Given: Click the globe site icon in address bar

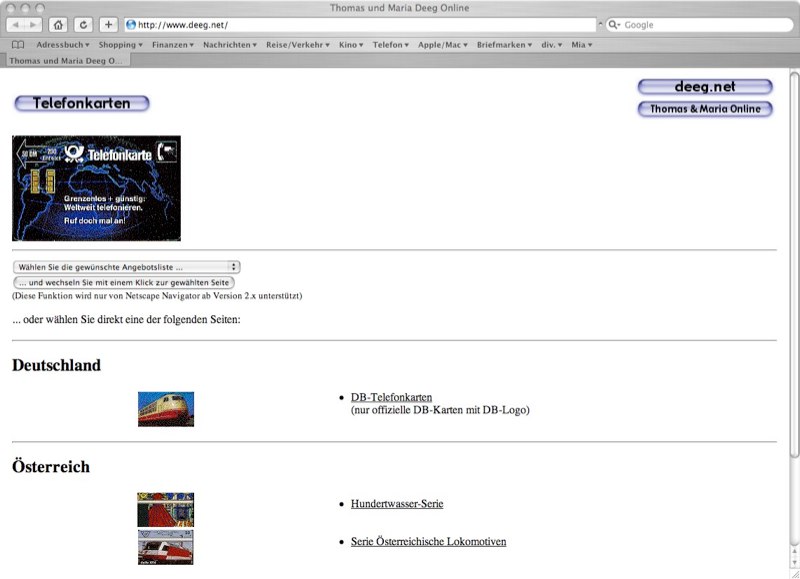Looking at the screenshot, I should click(x=131, y=24).
